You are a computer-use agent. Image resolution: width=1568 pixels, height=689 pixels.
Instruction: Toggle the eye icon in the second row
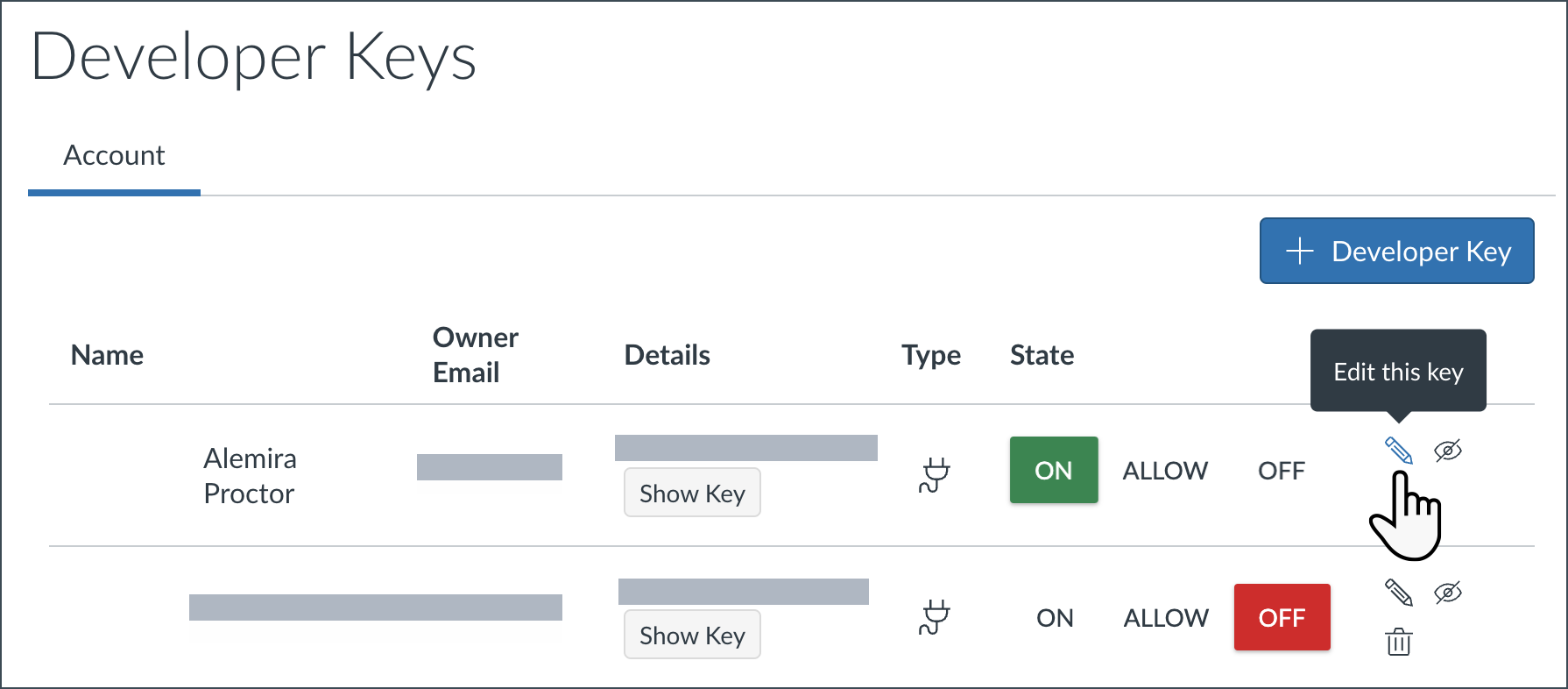1448,593
